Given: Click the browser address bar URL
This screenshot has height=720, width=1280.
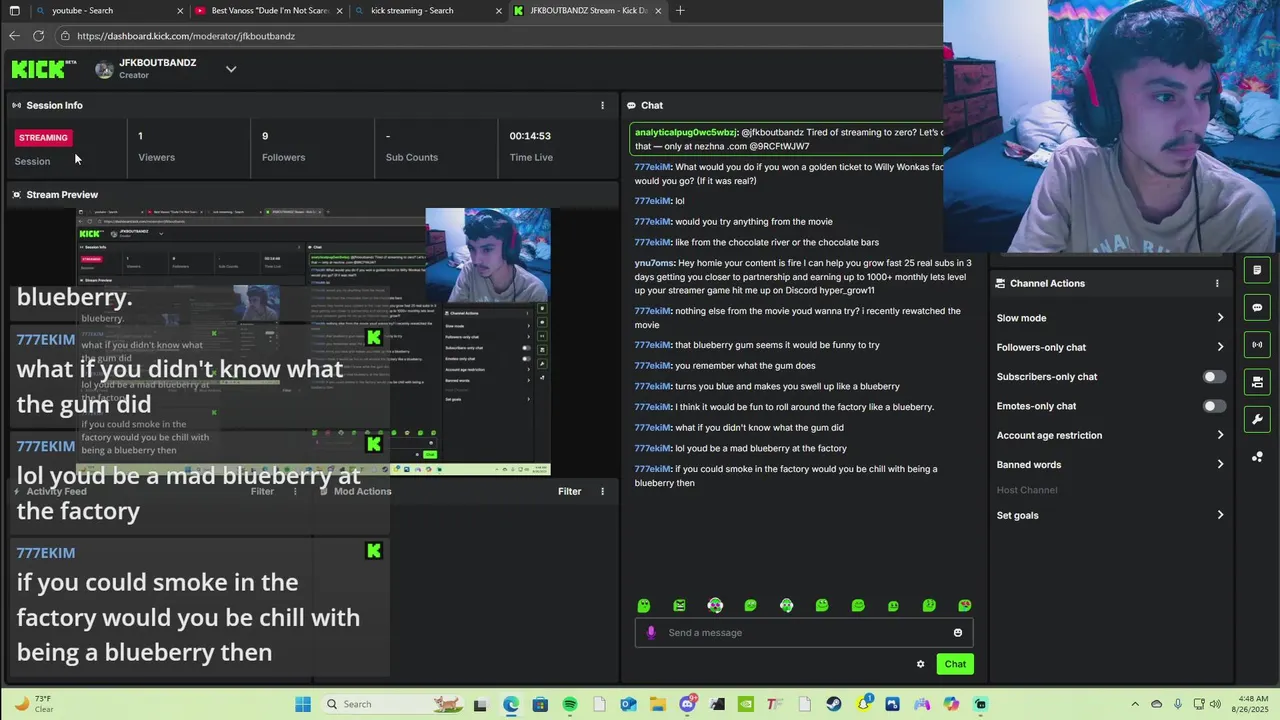Looking at the screenshot, I should (186, 36).
